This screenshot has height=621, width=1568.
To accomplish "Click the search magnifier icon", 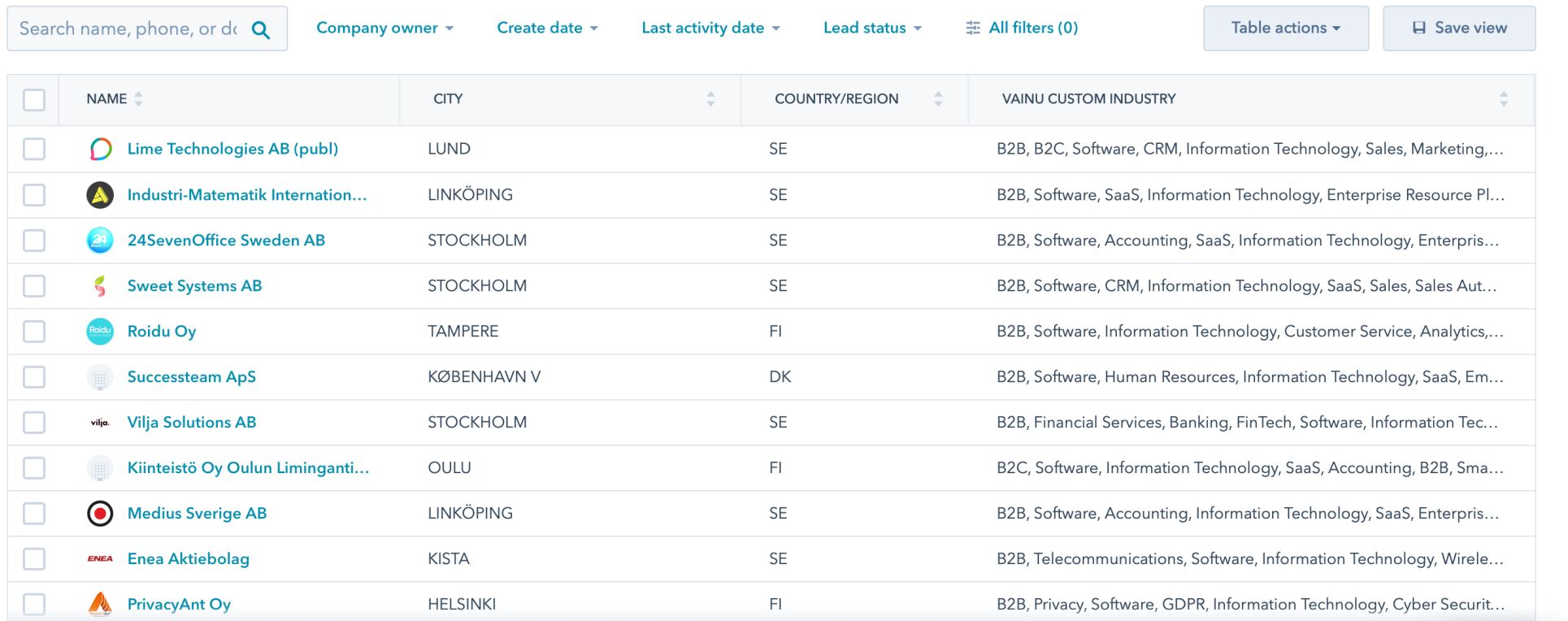I will tap(260, 30).
